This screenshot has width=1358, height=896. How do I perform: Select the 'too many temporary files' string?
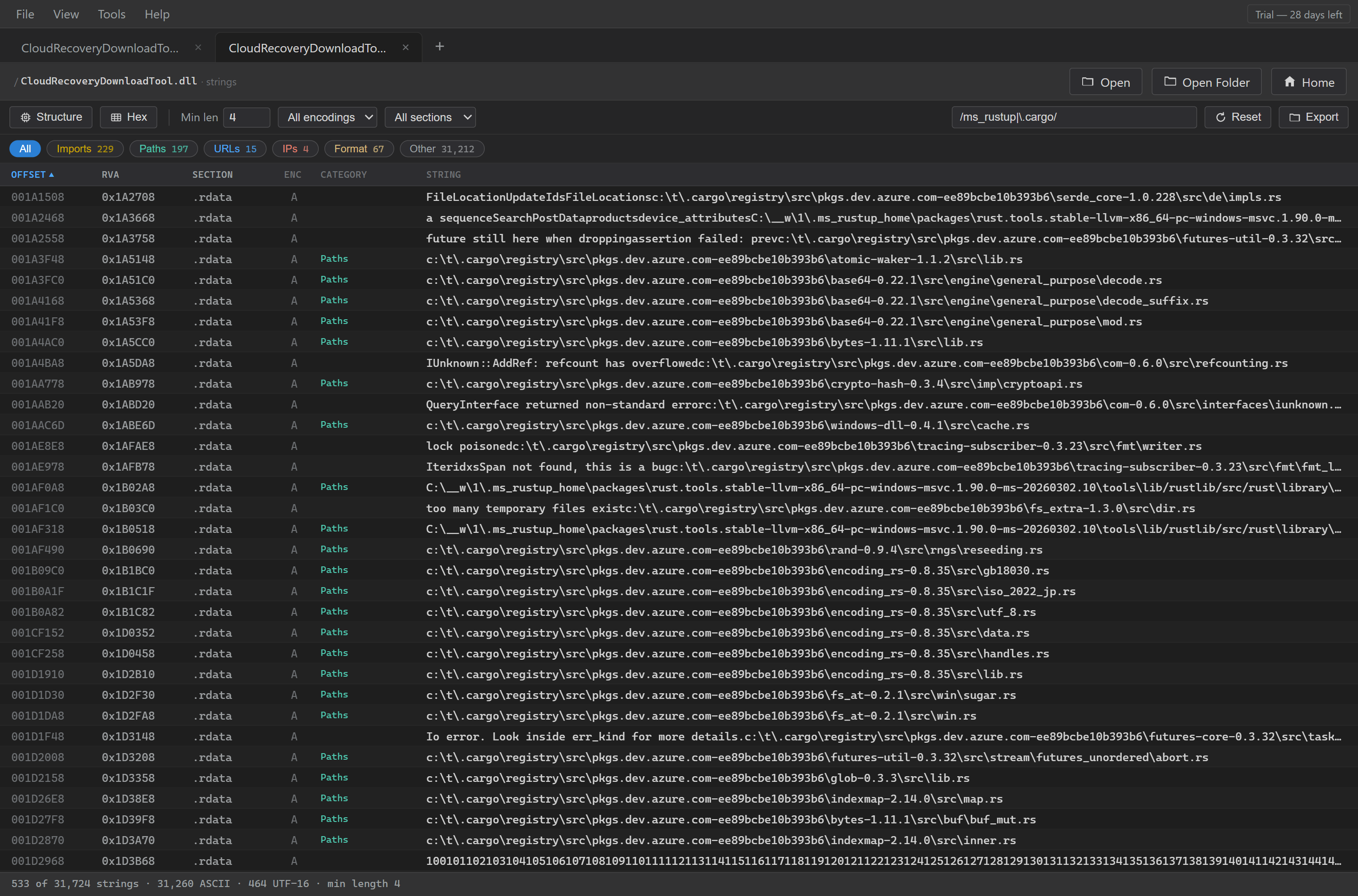coord(810,508)
